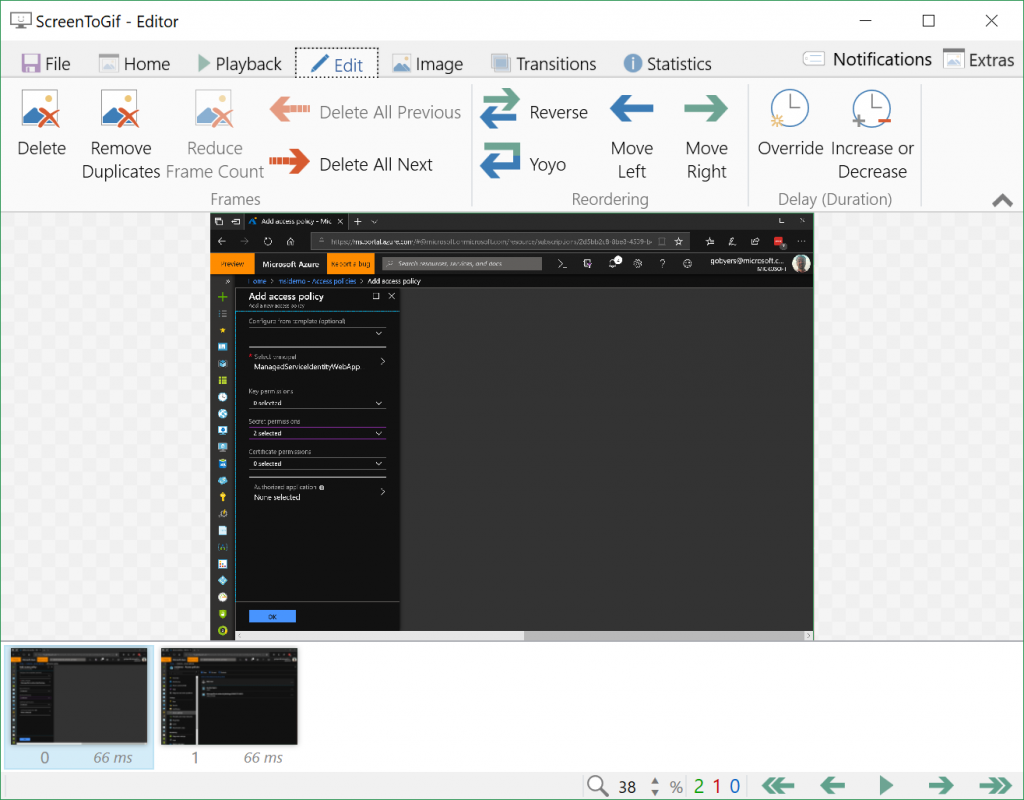Image resolution: width=1024 pixels, height=800 pixels.
Task: Click the zoom magnifier icon
Action: (598, 785)
